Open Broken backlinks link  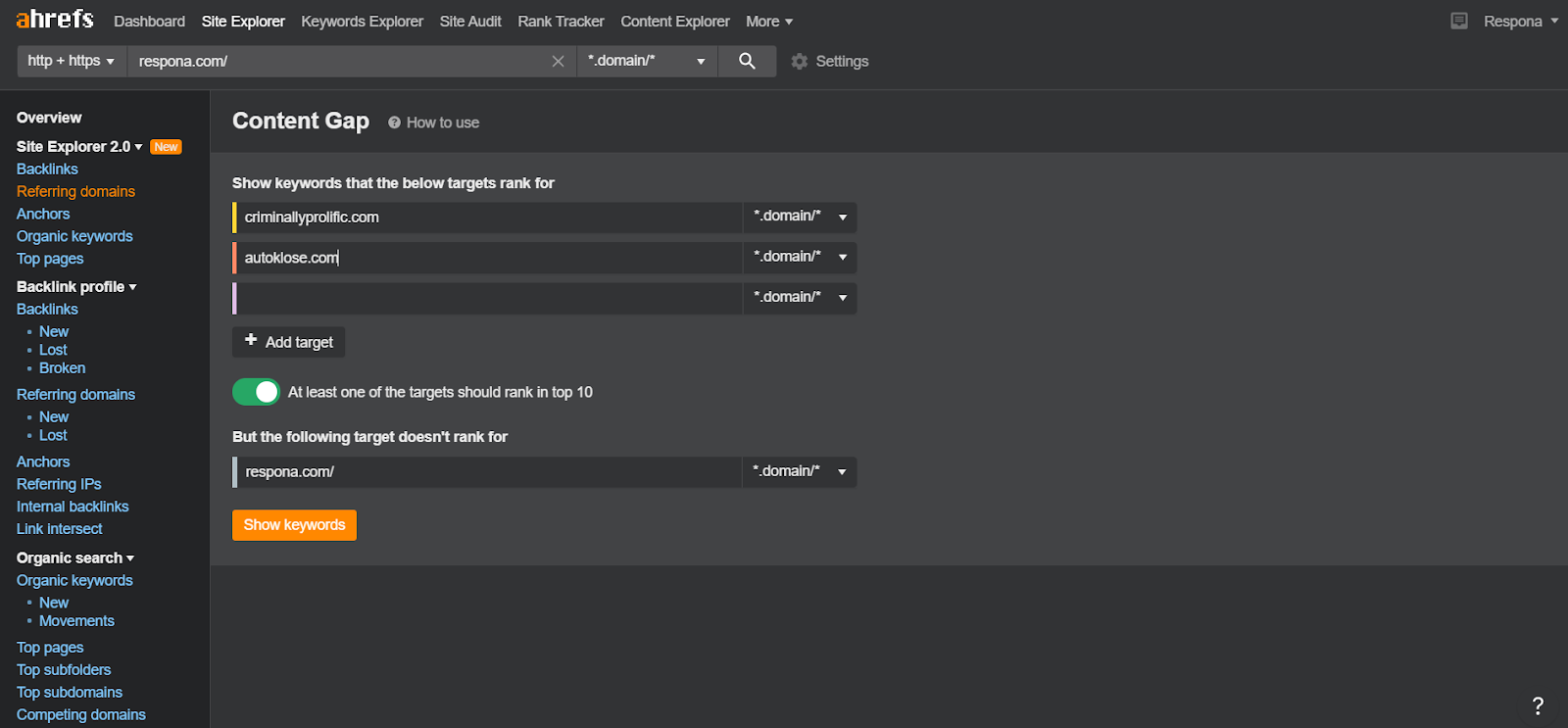63,368
